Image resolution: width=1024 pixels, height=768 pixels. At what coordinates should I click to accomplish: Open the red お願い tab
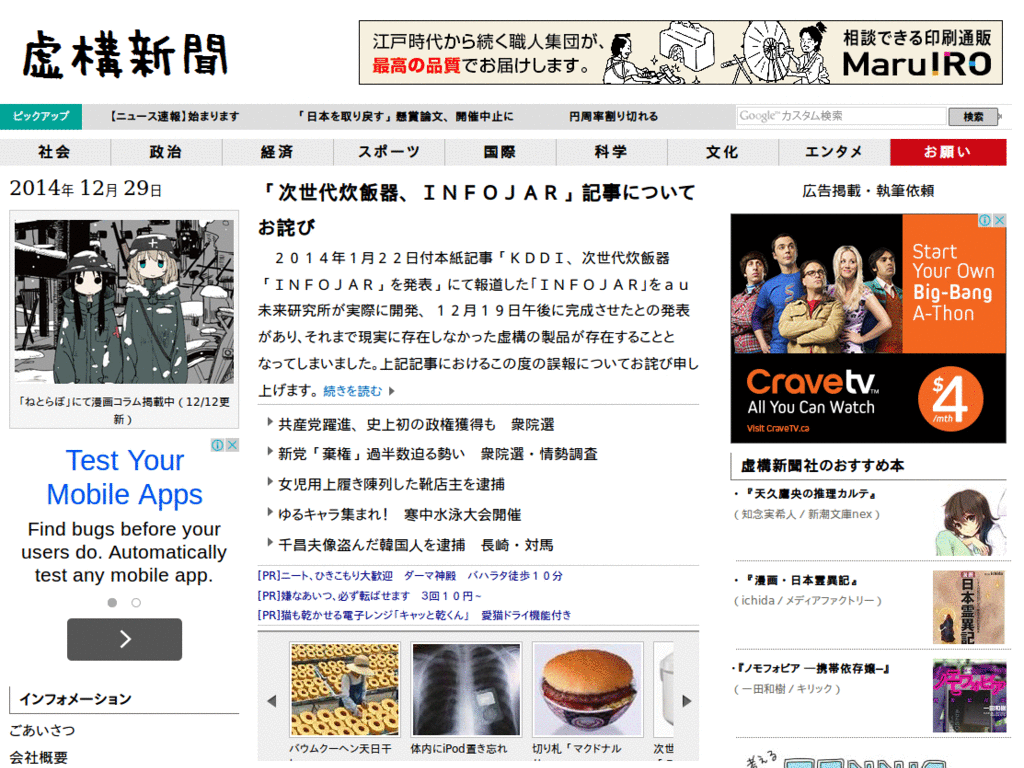coord(948,152)
